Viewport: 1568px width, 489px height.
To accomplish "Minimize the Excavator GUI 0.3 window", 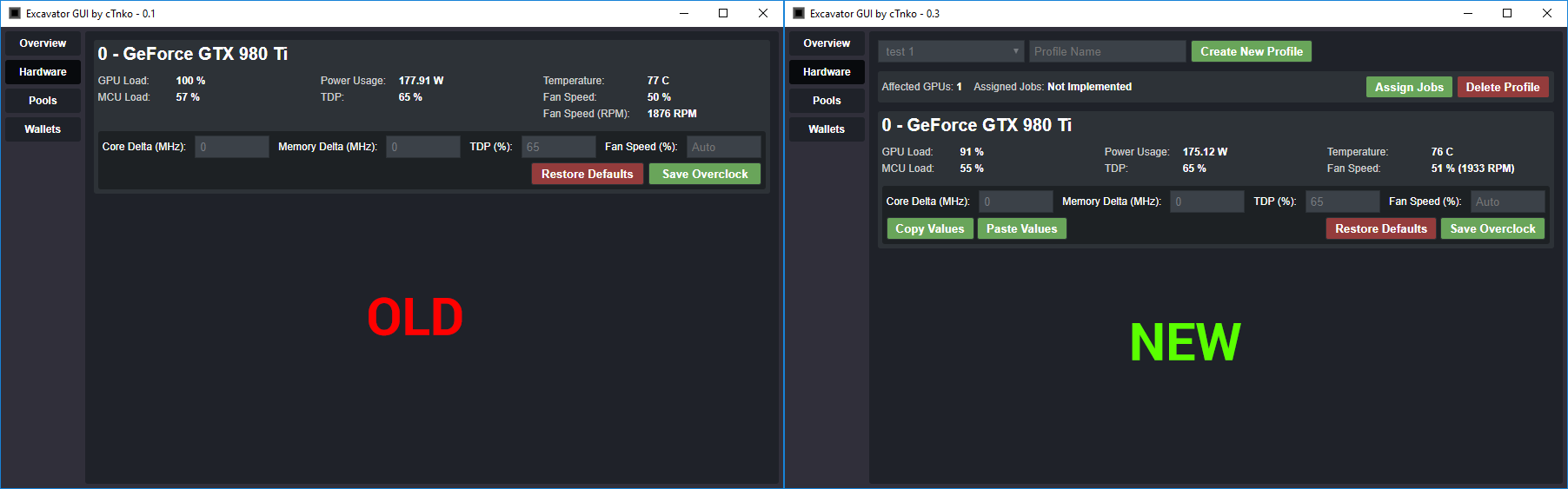I will point(1468,13).
